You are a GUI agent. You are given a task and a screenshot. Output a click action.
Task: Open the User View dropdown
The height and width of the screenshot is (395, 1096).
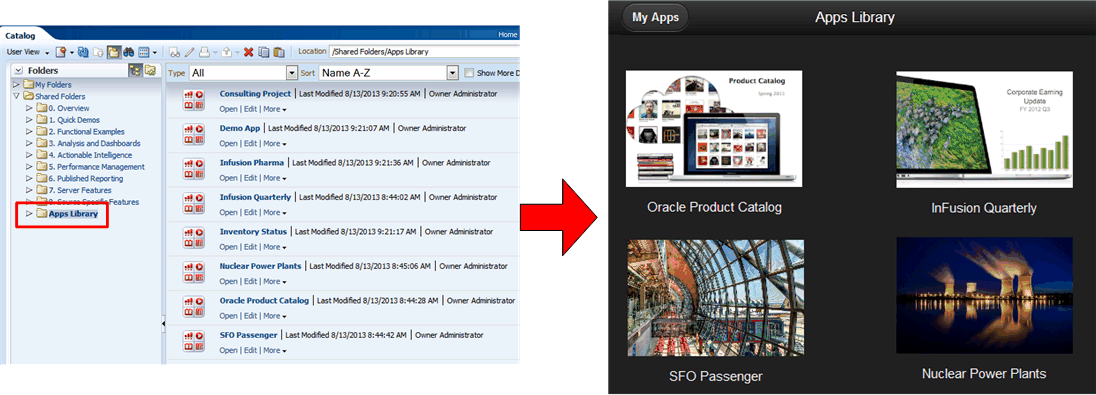pos(27,52)
